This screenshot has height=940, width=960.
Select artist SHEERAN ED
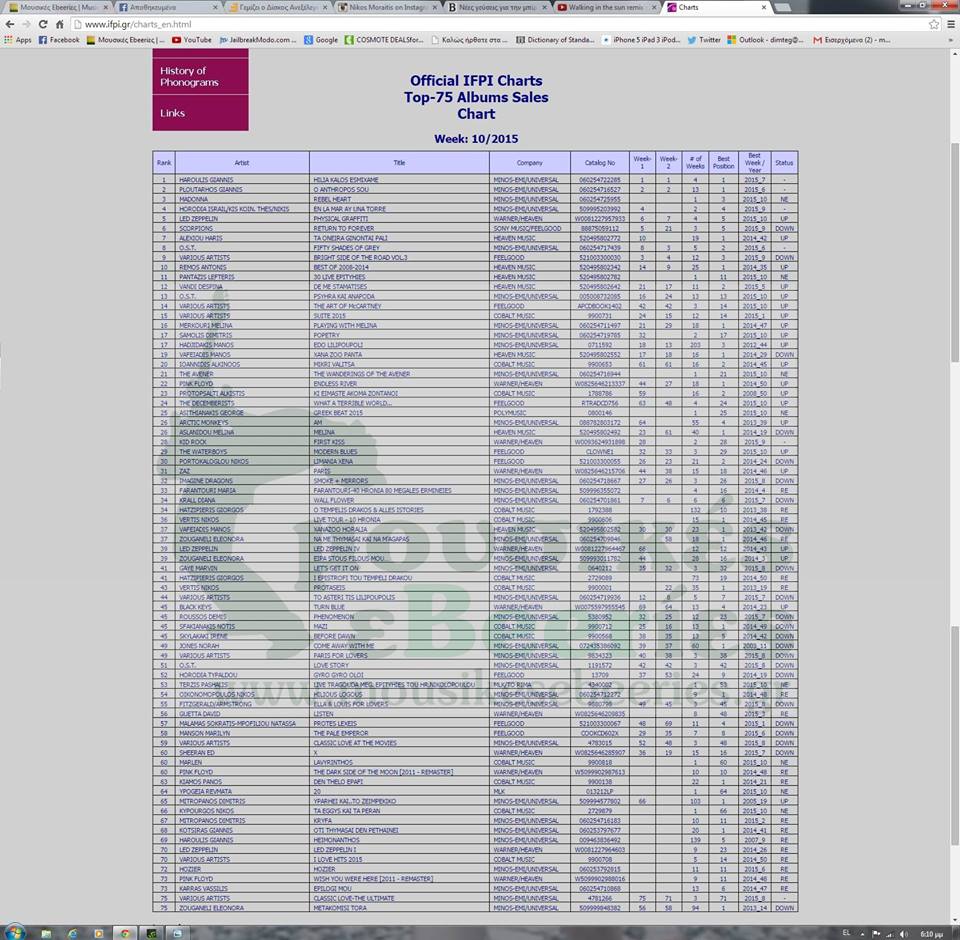click(197, 753)
